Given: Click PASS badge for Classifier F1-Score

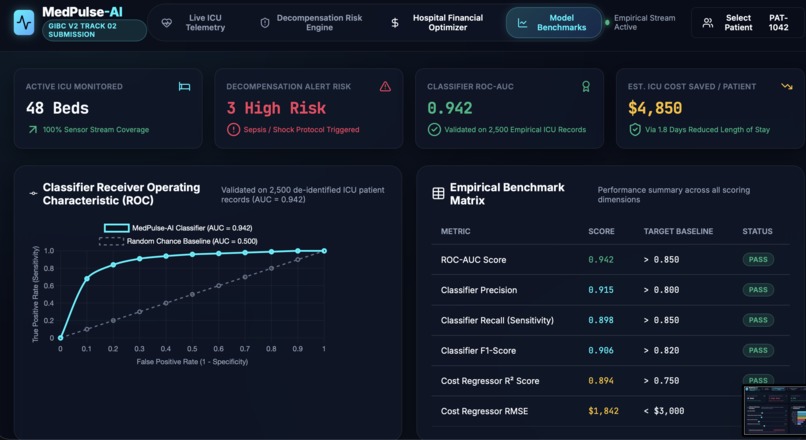Looking at the screenshot, I should tap(758, 351).
